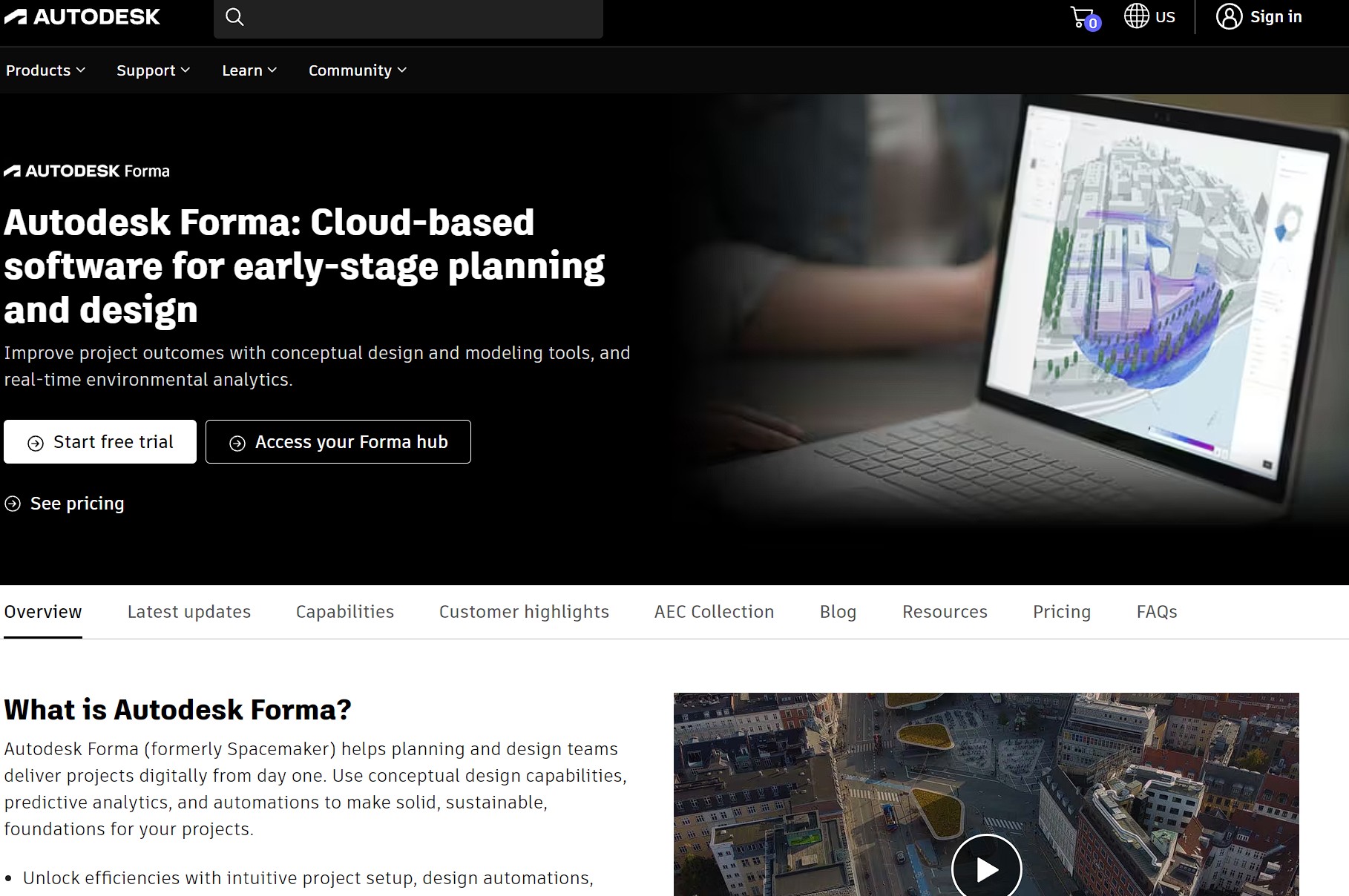Expand the Products dropdown

pyautogui.click(x=45, y=70)
